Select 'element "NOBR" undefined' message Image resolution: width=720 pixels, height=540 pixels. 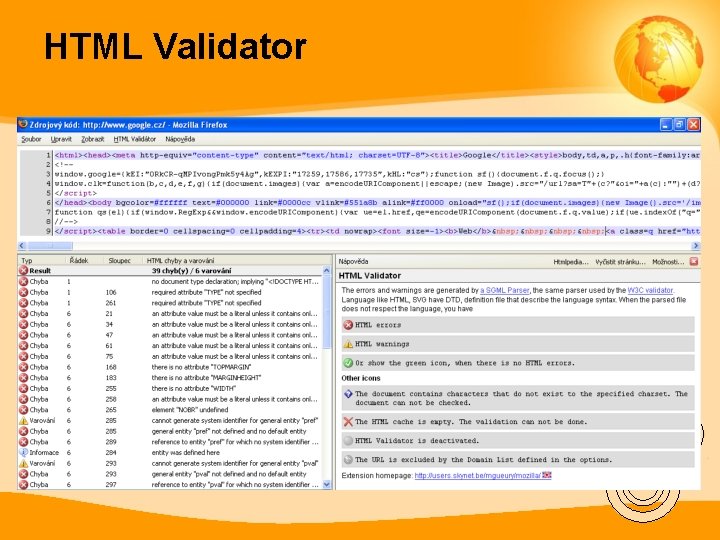coord(190,410)
